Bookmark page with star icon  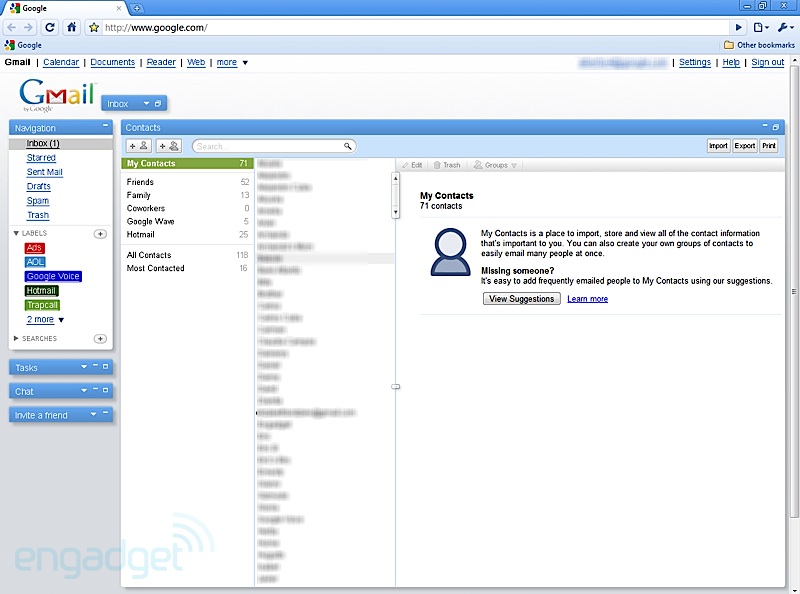94,28
